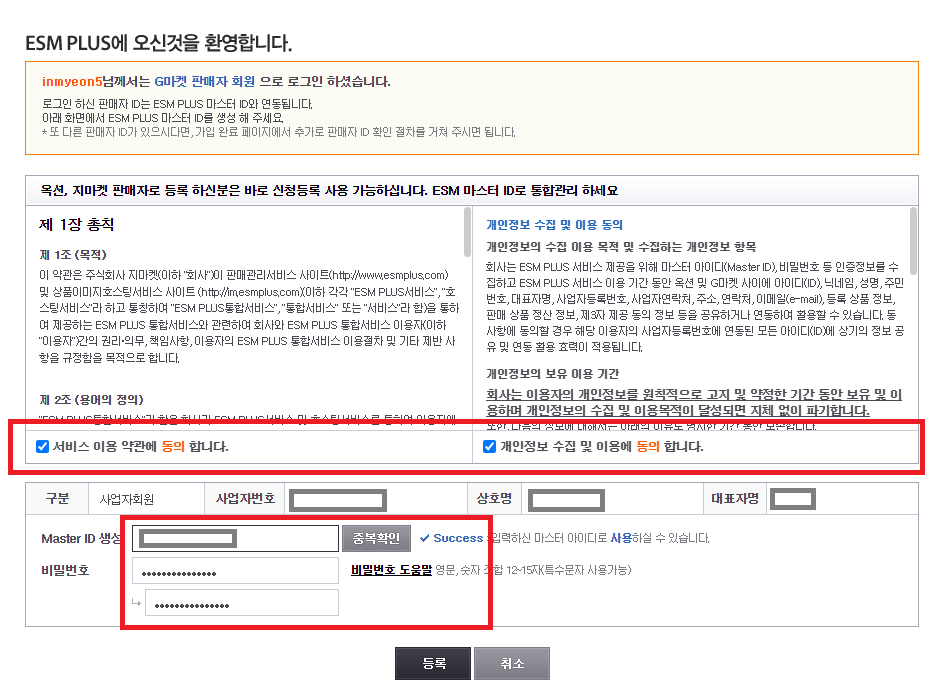The width and height of the screenshot is (947, 698).
Task: Click the G마켓 판매자 회원 text
Action: [x=205, y=82]
